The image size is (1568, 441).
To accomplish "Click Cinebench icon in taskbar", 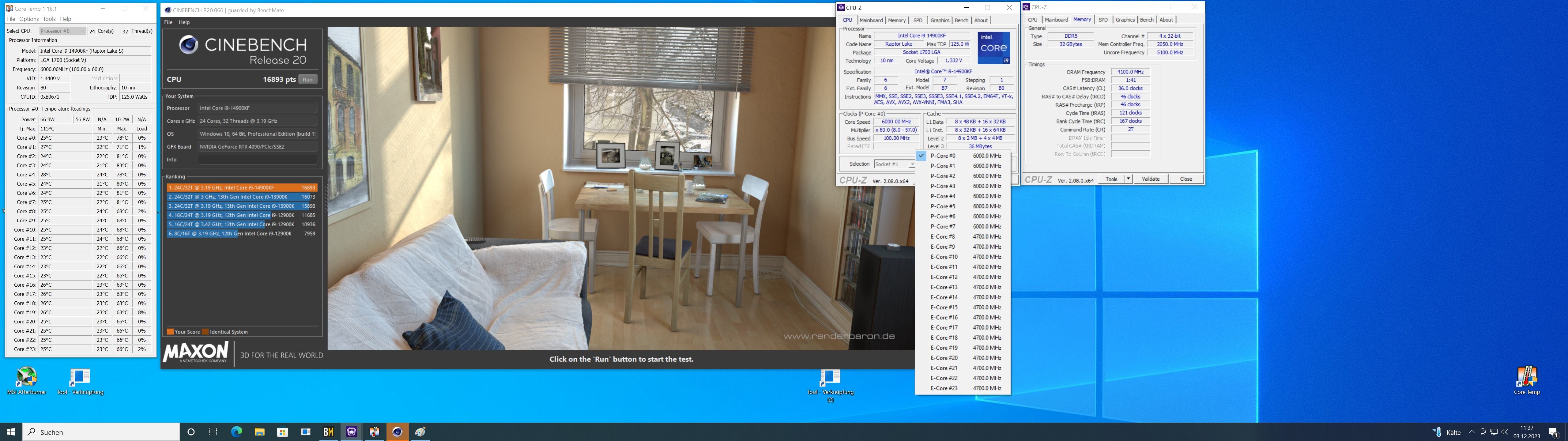I will [398, 432].
